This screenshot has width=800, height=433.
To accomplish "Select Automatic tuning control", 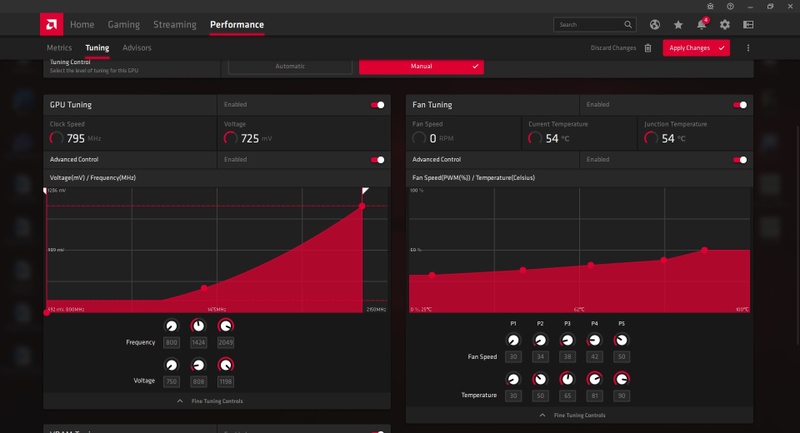I will [x=290, y=66].
